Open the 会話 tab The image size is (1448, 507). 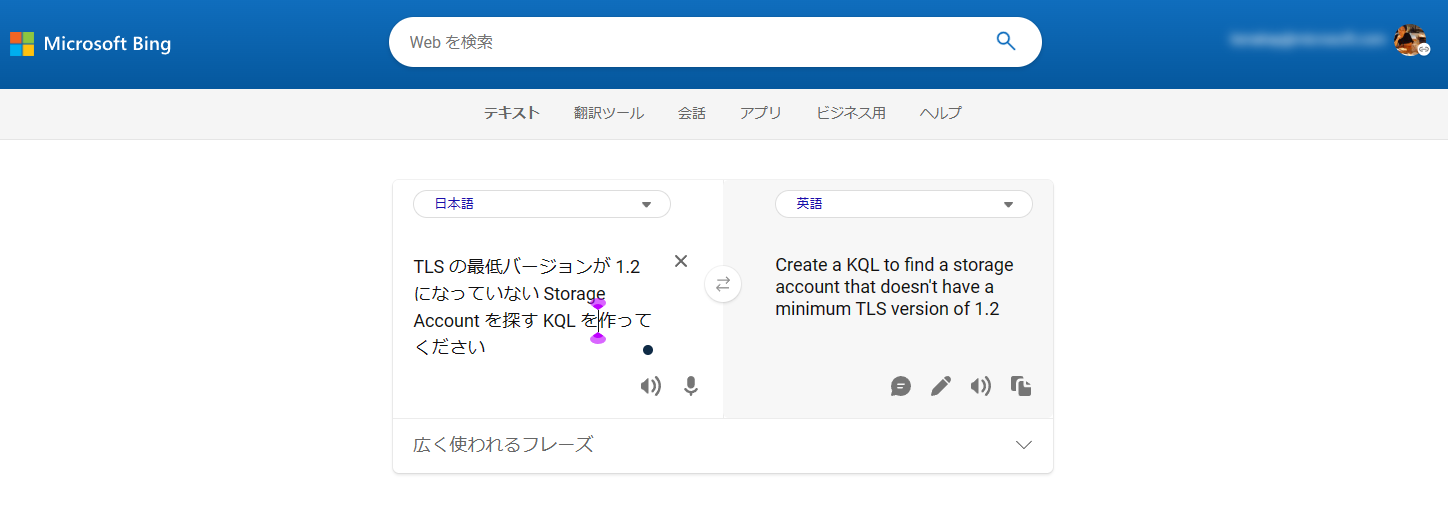(692, 113)
